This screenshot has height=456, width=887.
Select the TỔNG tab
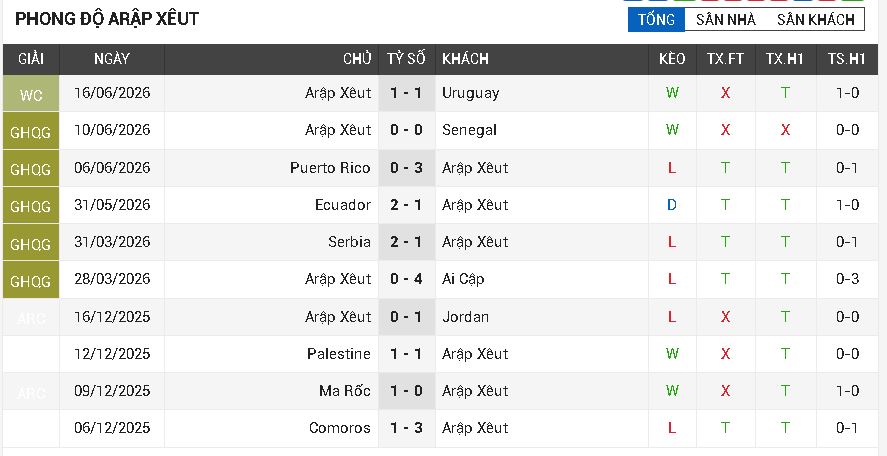tap(656, 20)
